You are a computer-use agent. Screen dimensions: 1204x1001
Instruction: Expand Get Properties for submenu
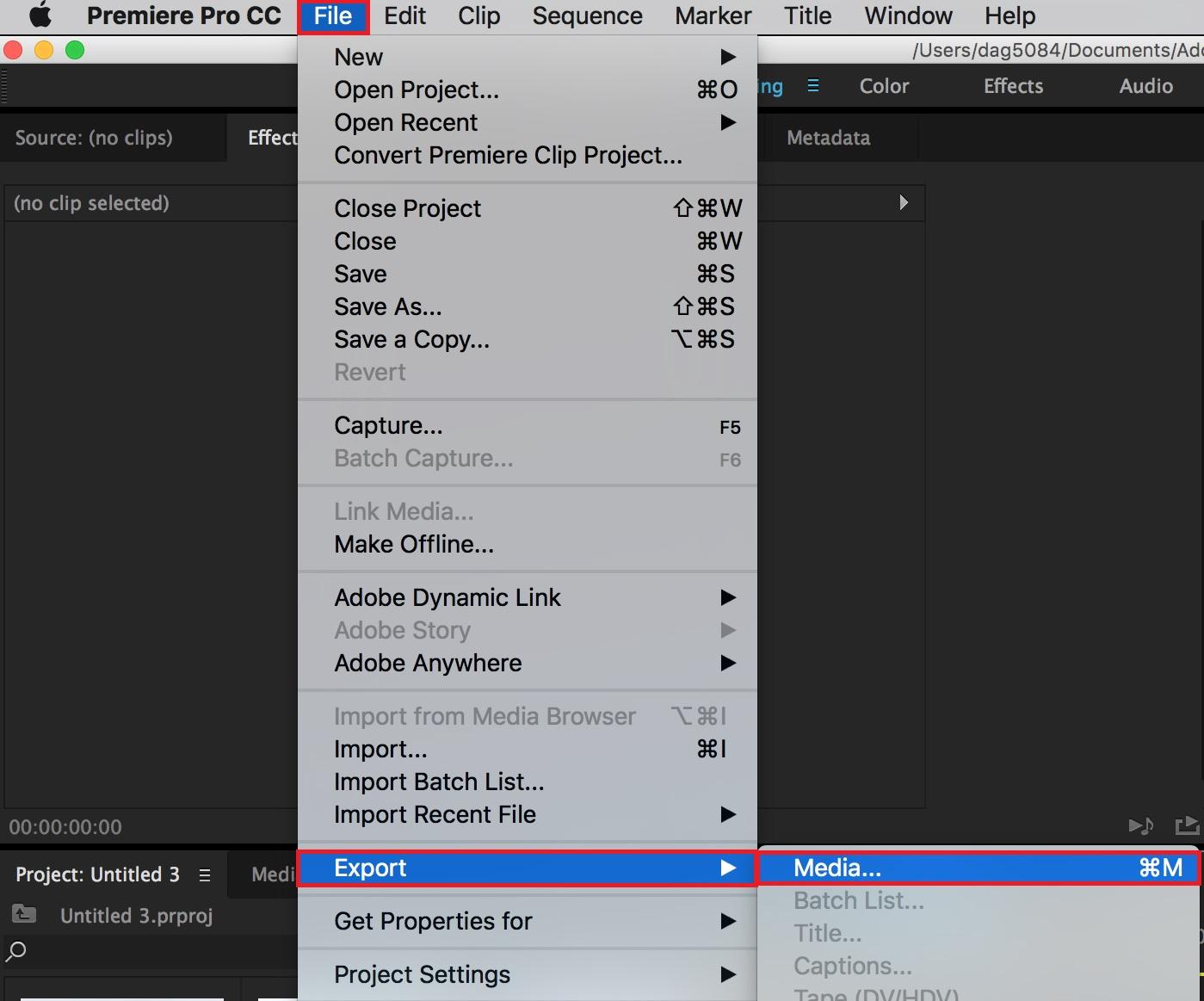click(x=528, y=921)
